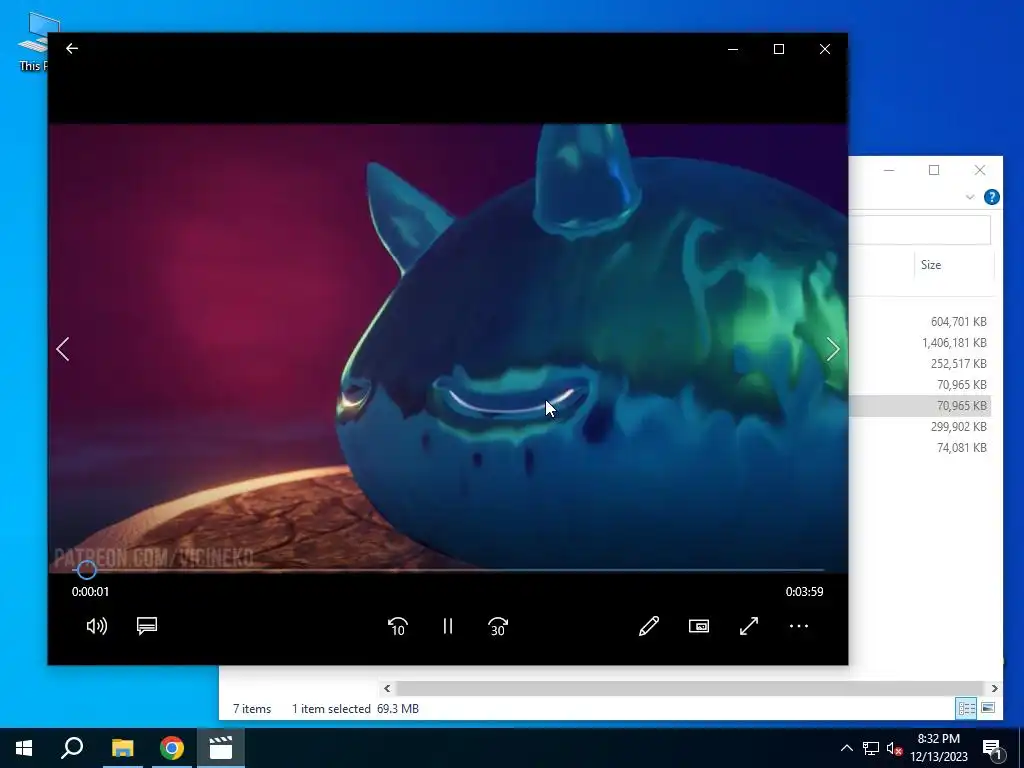
Task: Click the total duration 0:03:59
Action: 805,592
